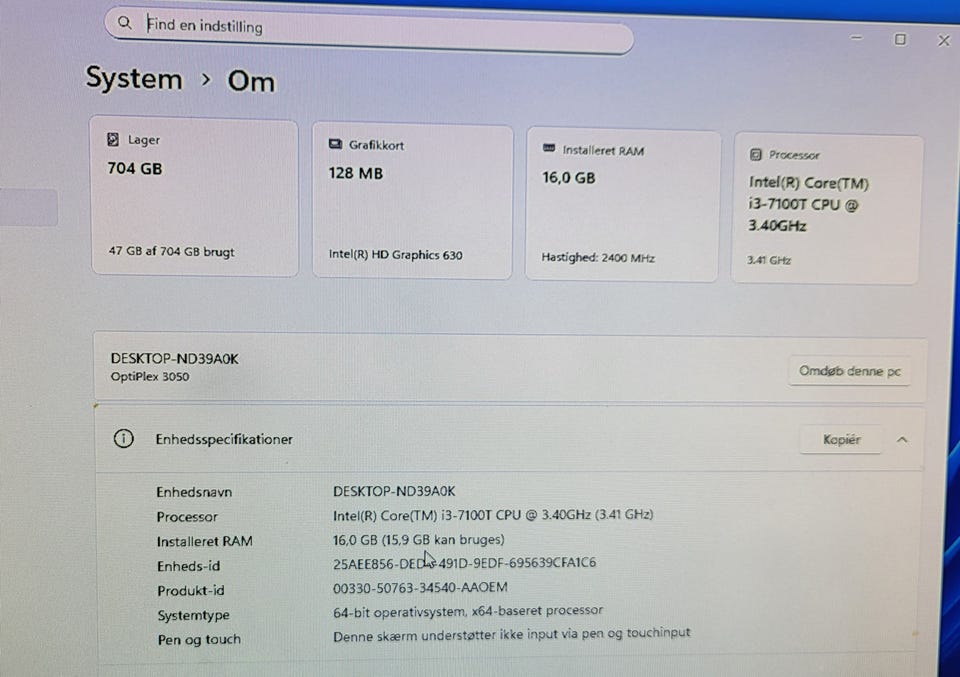Click the breadcrumb chevron after System
The image size is (960, 677).
tap(206, 79)
